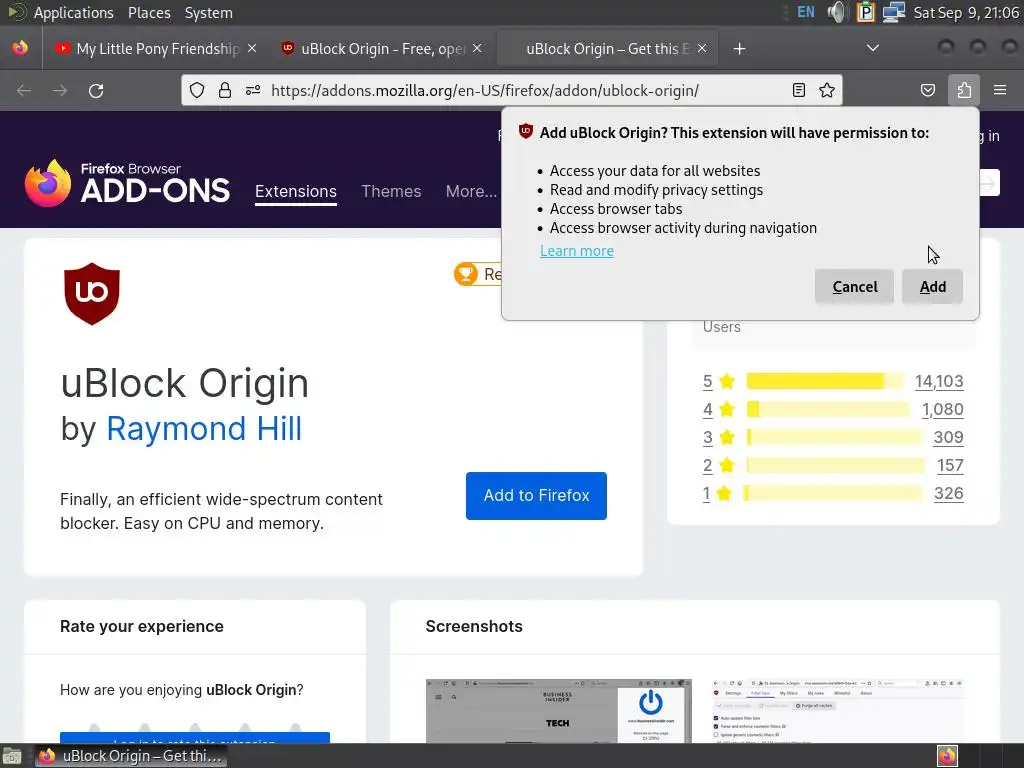
Task: Close the uBlock Origin – Get this tab
Action: (702, 48)
